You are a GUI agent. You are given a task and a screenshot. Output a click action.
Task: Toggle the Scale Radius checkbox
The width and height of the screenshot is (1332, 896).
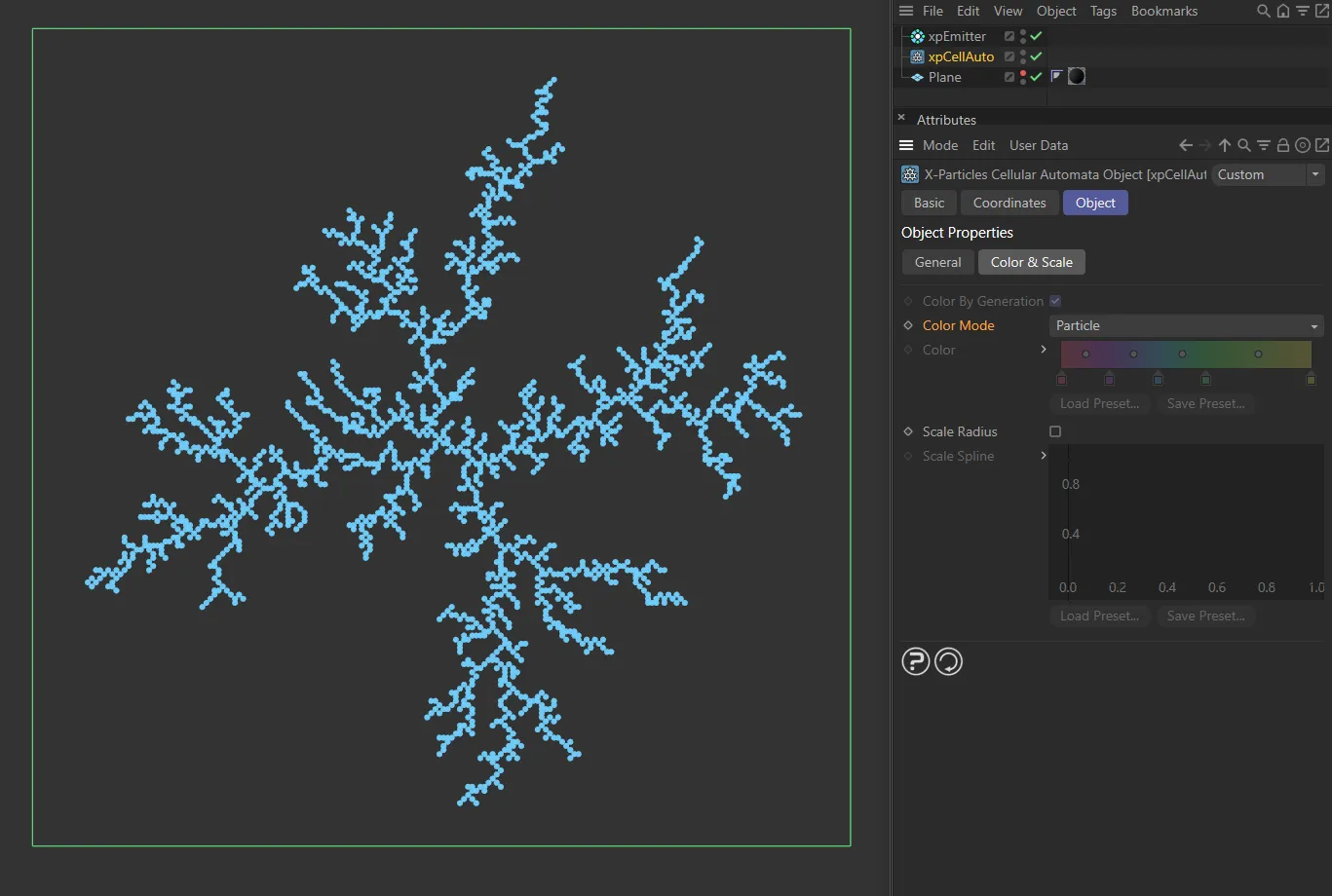(x=1055, y=431)
